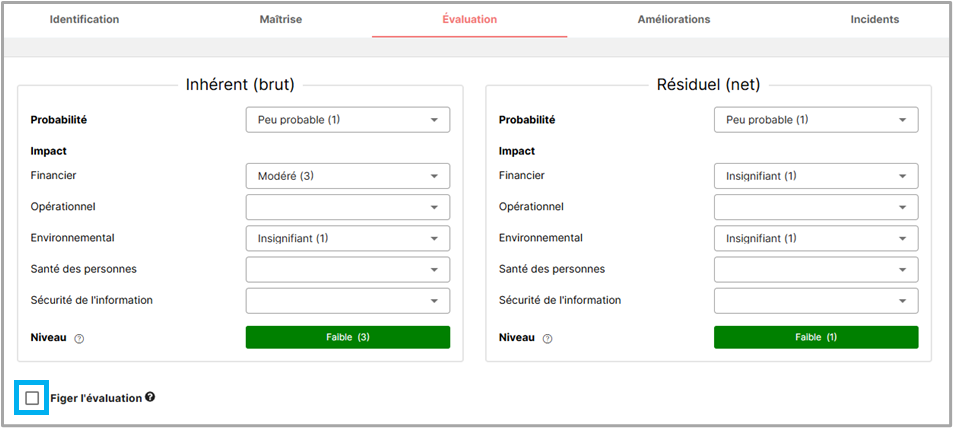Open Résiduel Sécurité de l'information dropdown
953x428 pixels.
click(815, 300)
